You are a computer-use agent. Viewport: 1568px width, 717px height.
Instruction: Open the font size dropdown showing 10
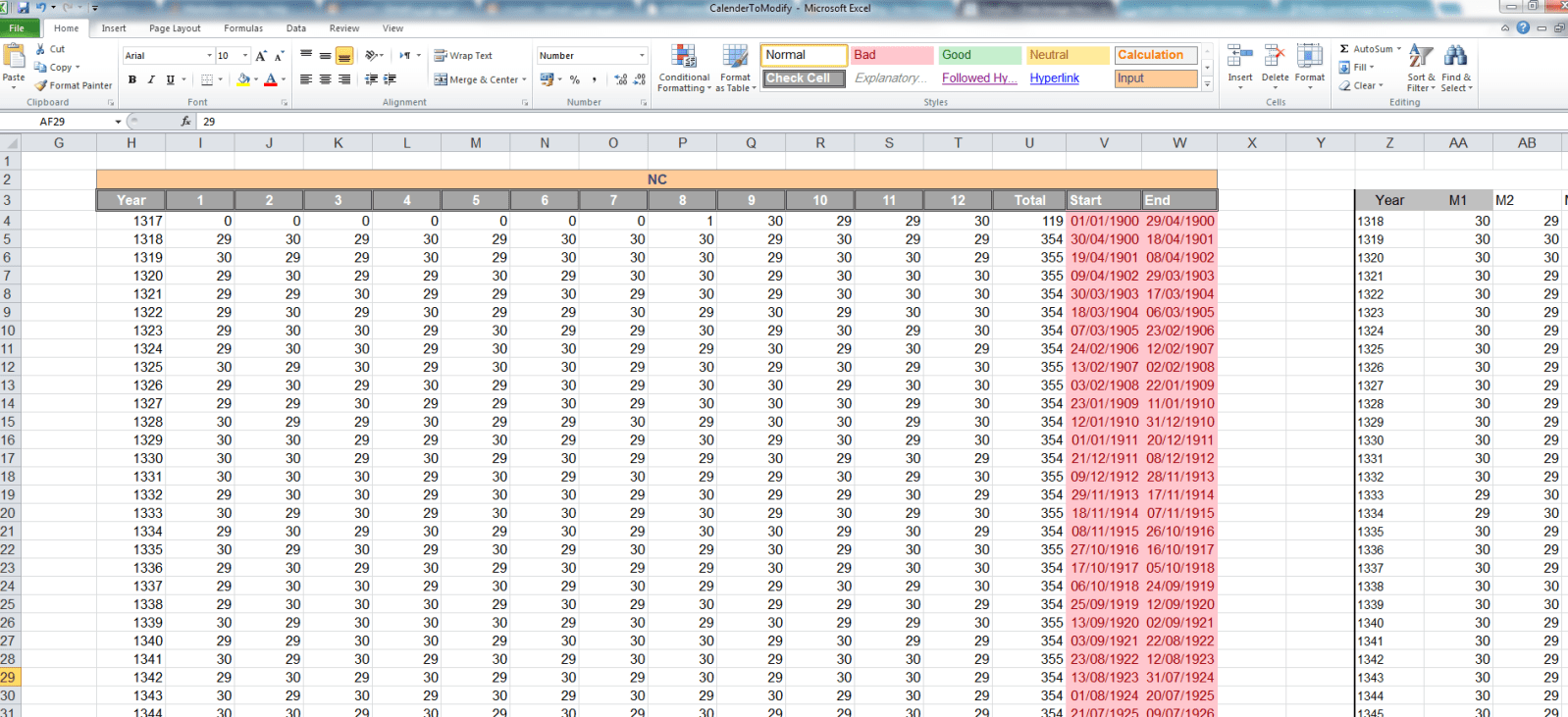tap(245, 56)
